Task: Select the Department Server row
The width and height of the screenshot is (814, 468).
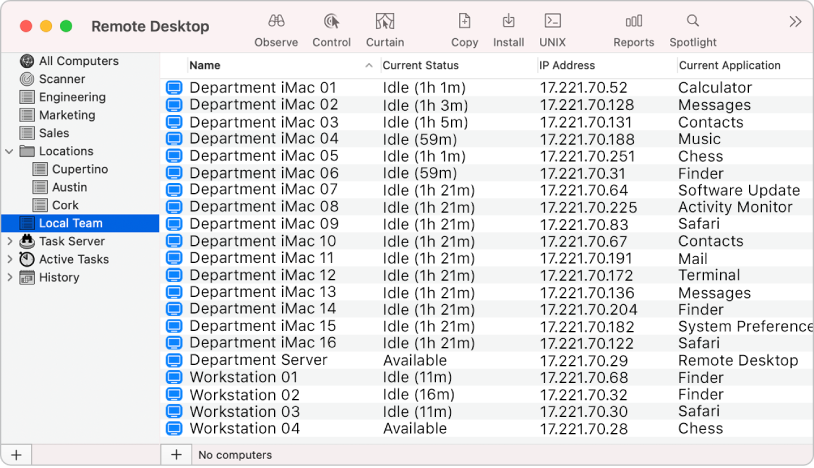Action: coord(258,360)
